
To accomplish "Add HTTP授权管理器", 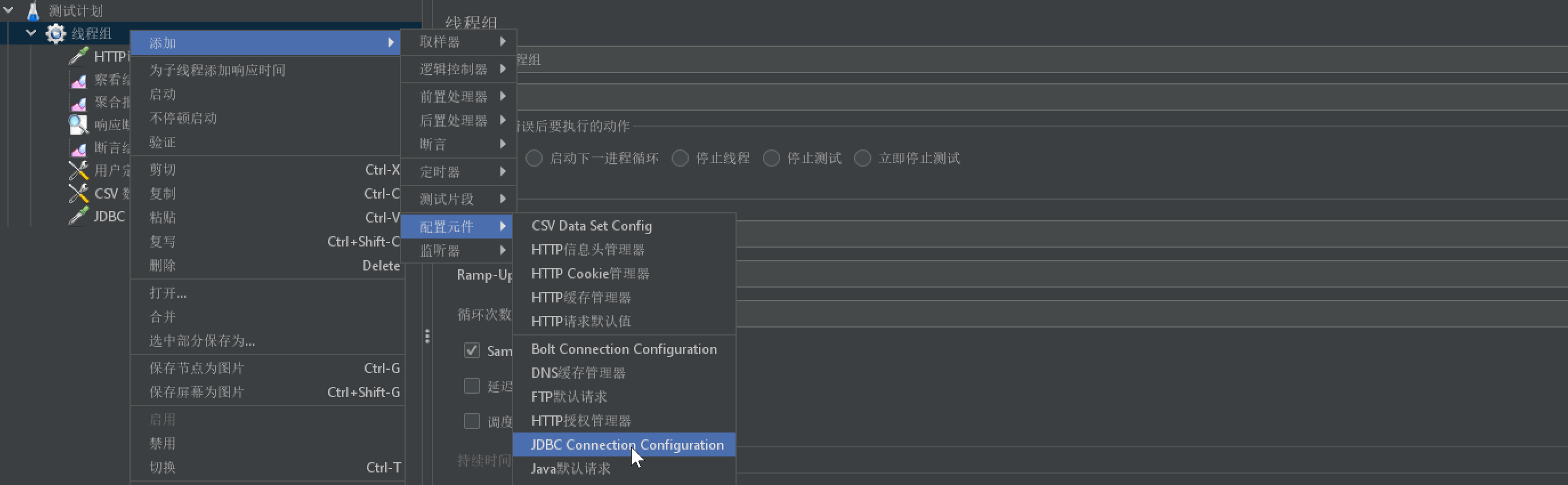I will click(625, 421).
